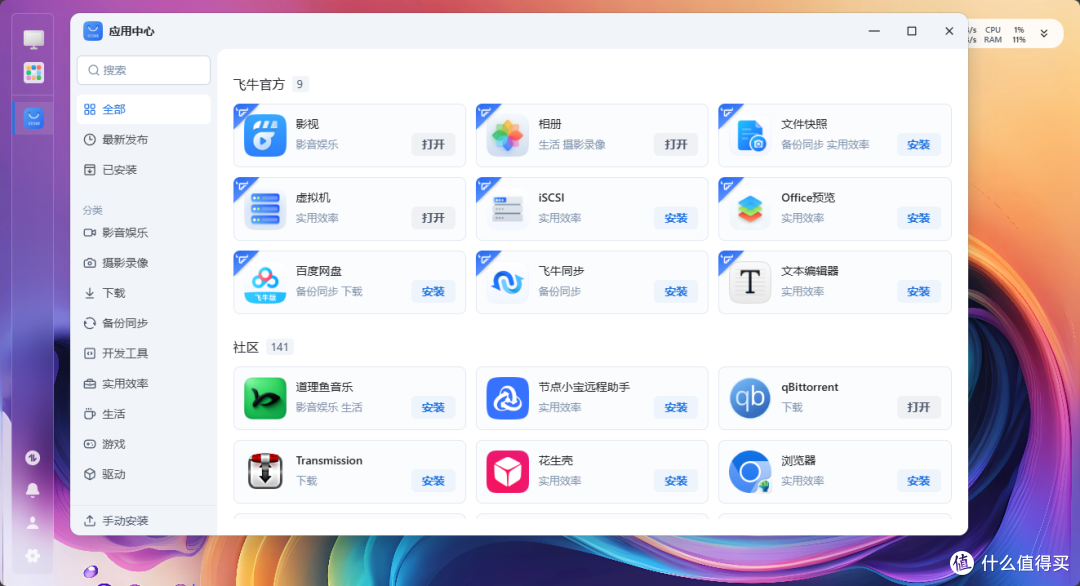Install 文本编辑器 app

pos(918,292)
